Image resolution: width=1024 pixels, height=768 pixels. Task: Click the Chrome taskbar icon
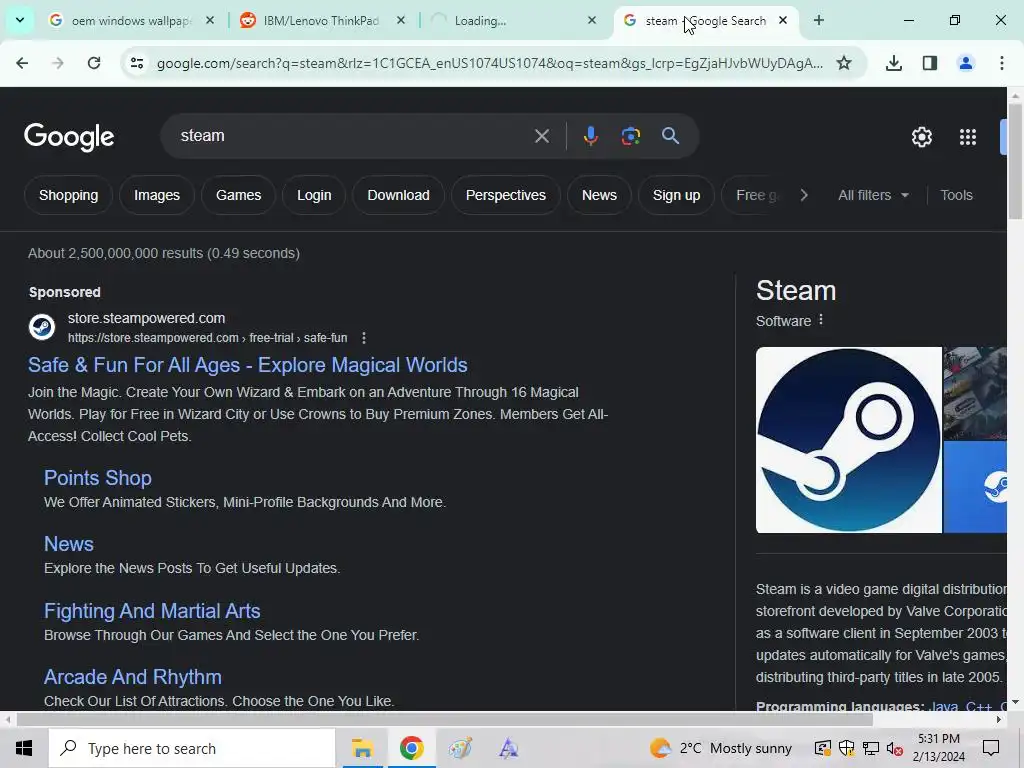click(x=411, y=748)
